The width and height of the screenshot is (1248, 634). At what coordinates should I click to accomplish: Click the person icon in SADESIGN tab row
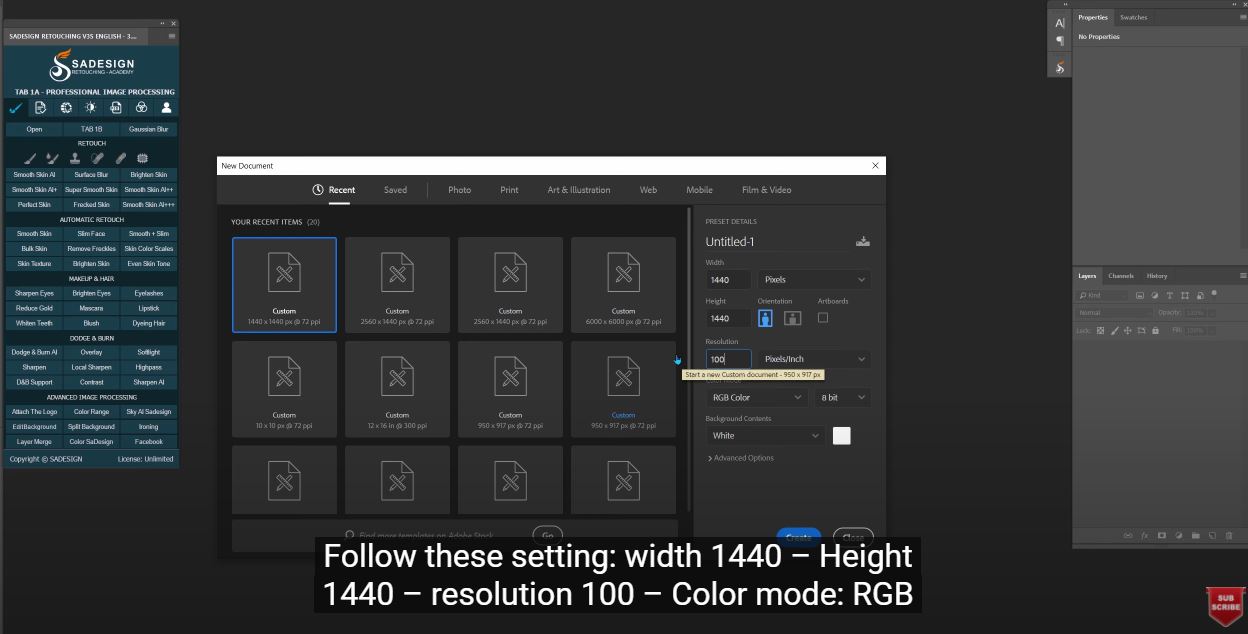[x=167, y=108]
